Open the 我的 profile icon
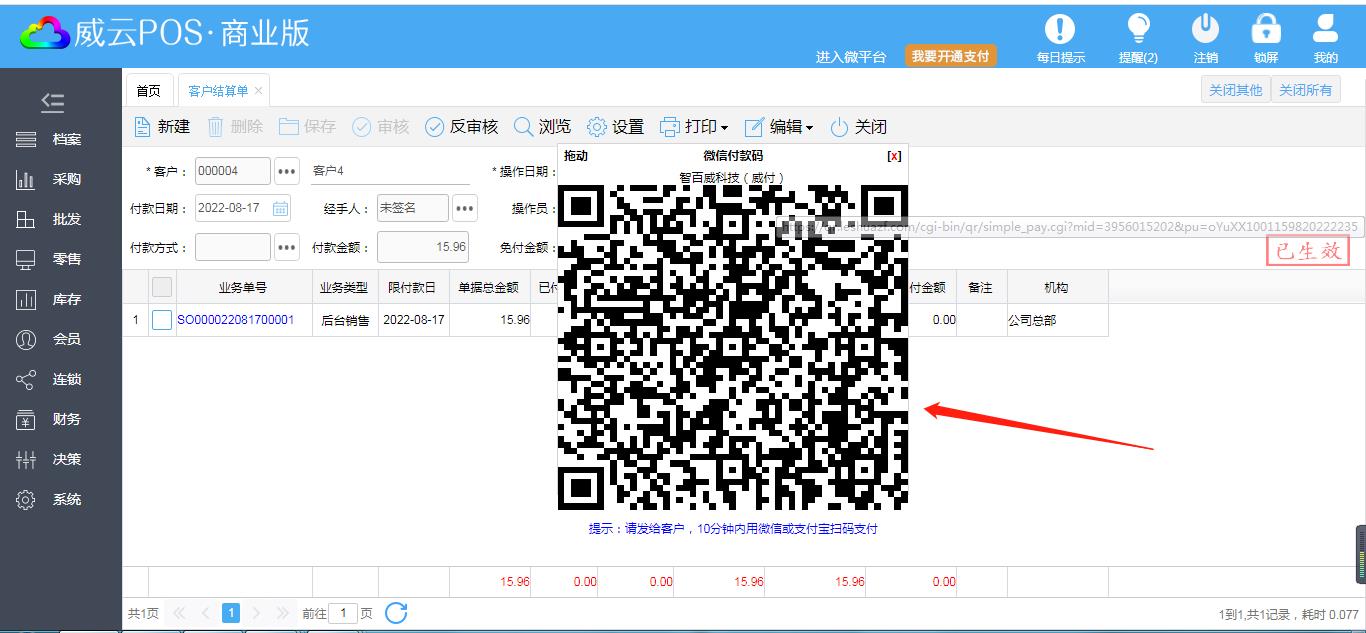The height and width of the screenshot is (633, 1366). tap(1325, 30)
